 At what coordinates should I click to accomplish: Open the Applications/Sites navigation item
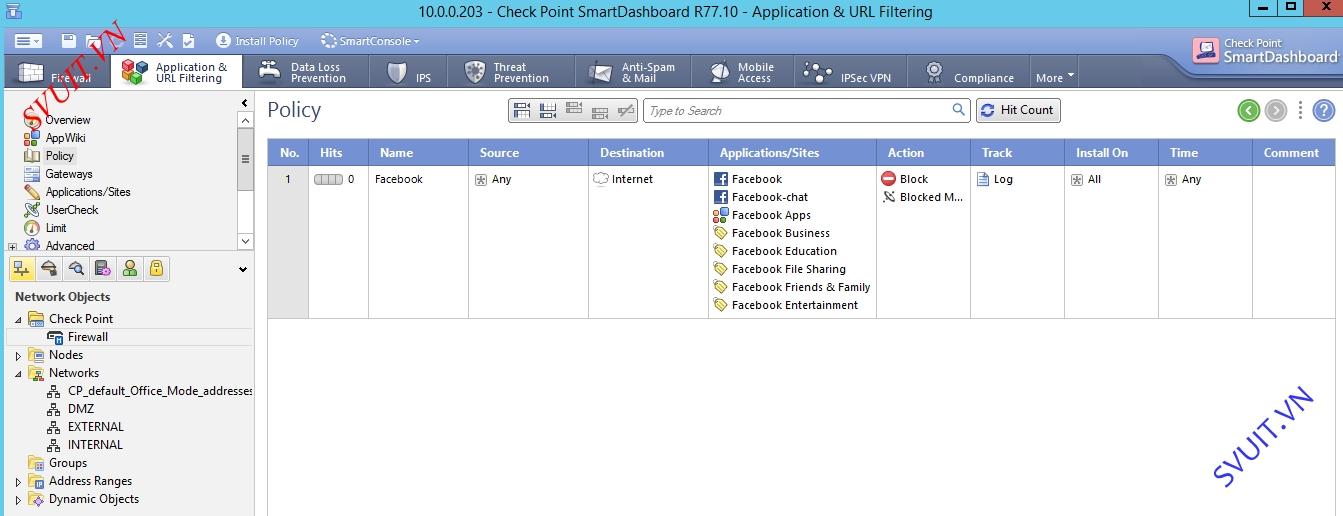tap(77, 192)
